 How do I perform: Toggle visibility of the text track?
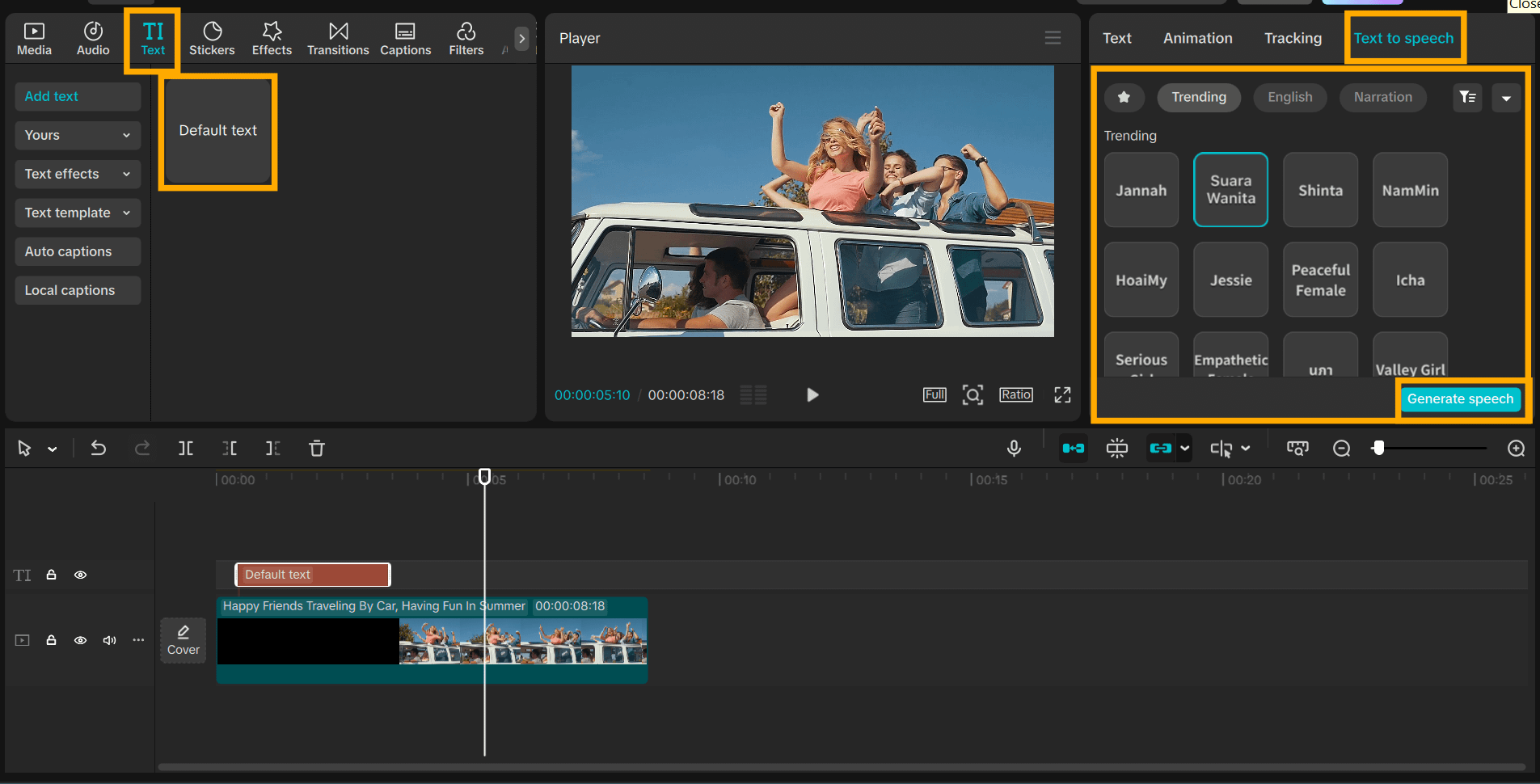pyautogui.click(x=81, y=575)
